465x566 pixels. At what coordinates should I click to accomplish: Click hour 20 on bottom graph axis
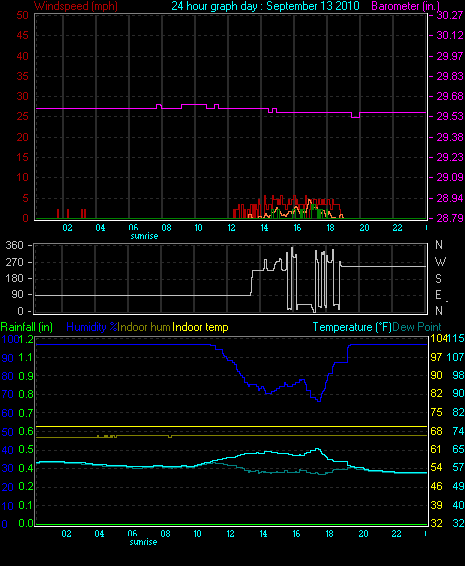pos(364,534)
